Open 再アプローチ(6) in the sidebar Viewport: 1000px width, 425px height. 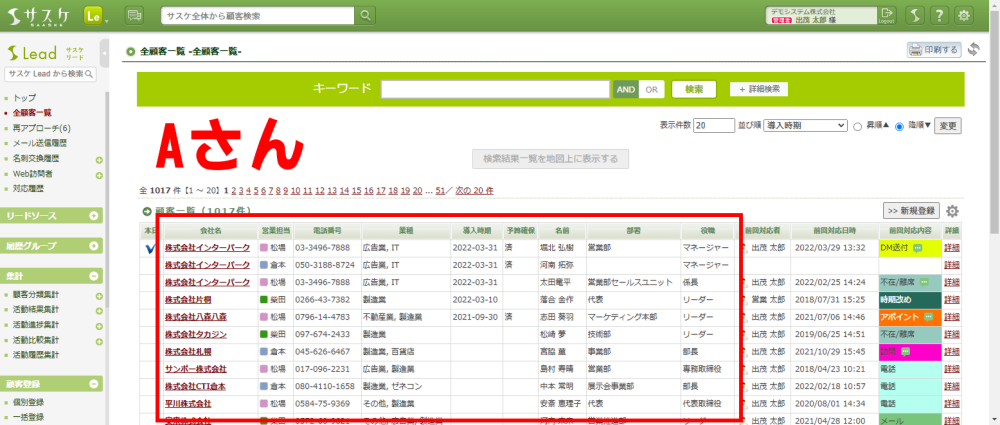tap(42, 128)
